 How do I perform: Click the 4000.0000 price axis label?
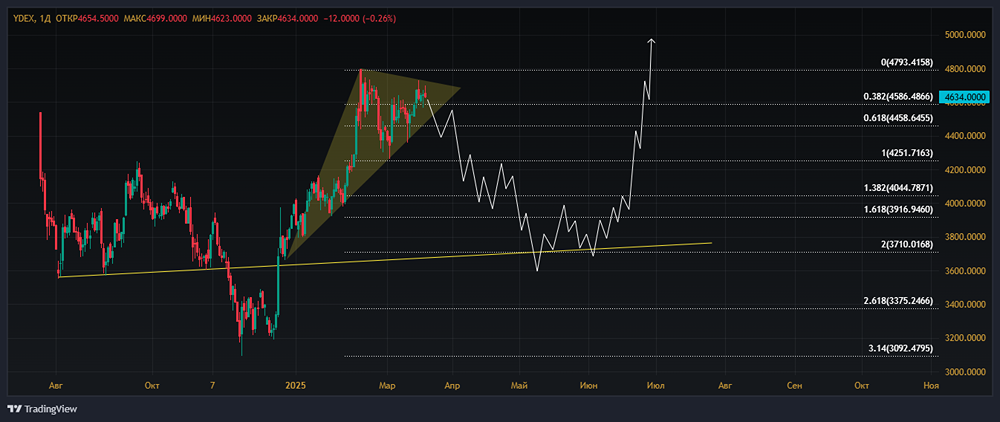tap(966, 203)
